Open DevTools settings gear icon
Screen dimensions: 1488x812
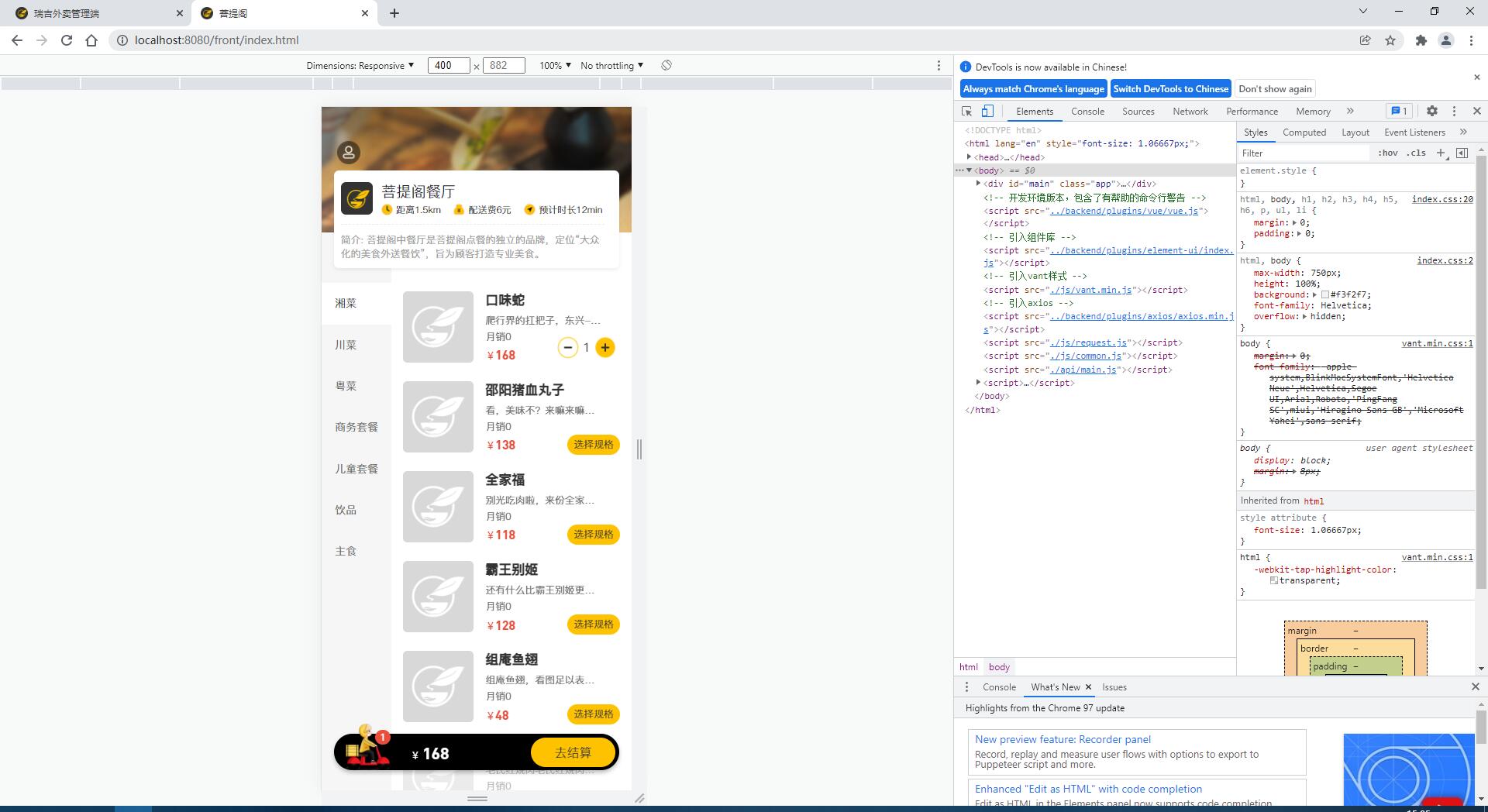pyautogui.click(x=1432, y=111)
